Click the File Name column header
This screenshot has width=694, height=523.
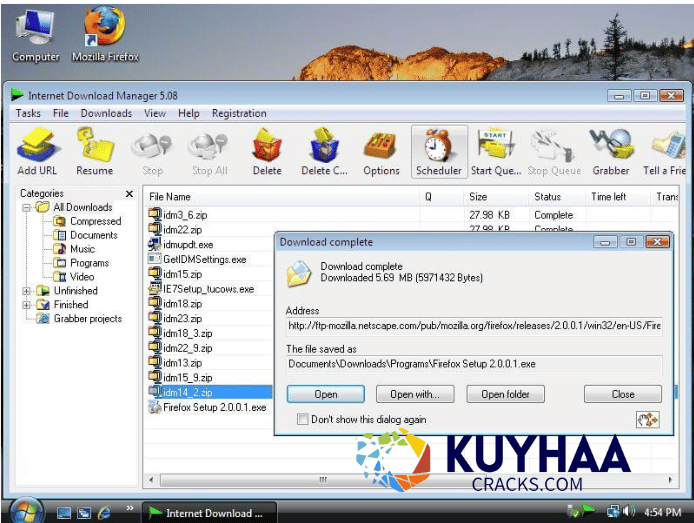pos(283,196)
